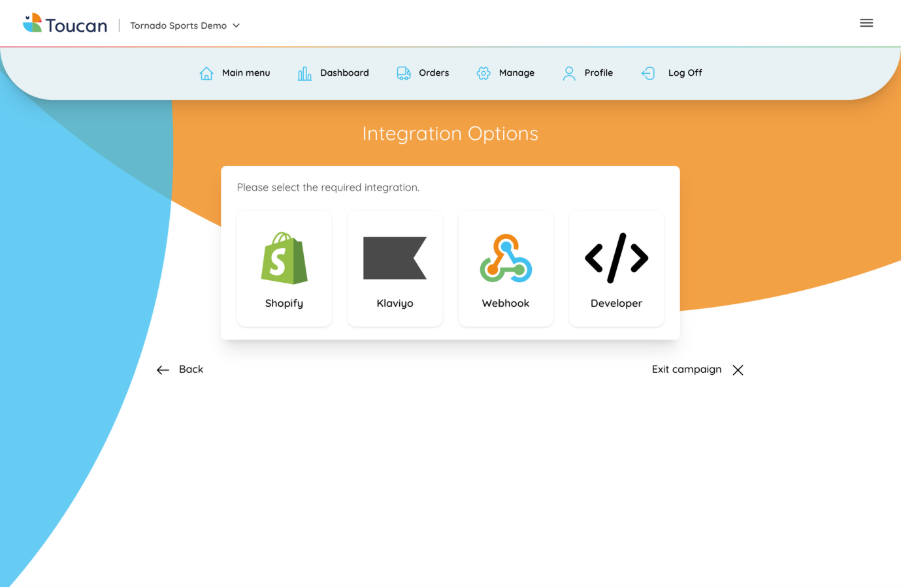
Task: Click the Exit campaign text
Action: click(x=686, y=369)
